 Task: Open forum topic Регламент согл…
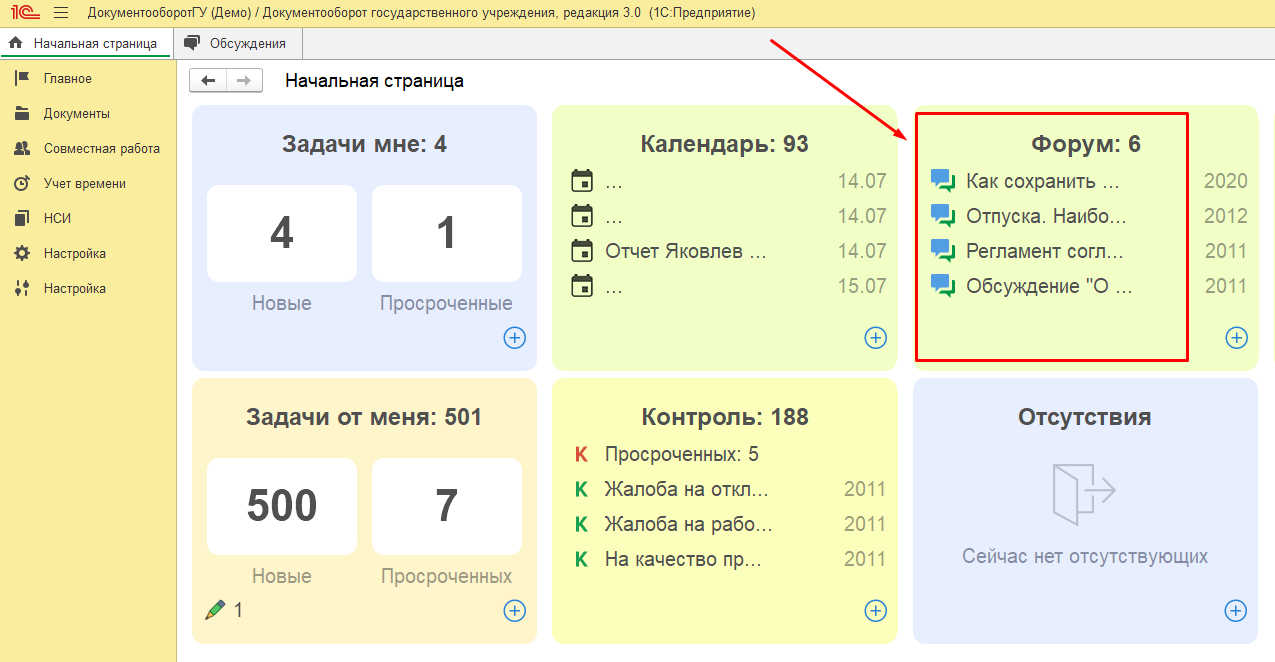1045,251
